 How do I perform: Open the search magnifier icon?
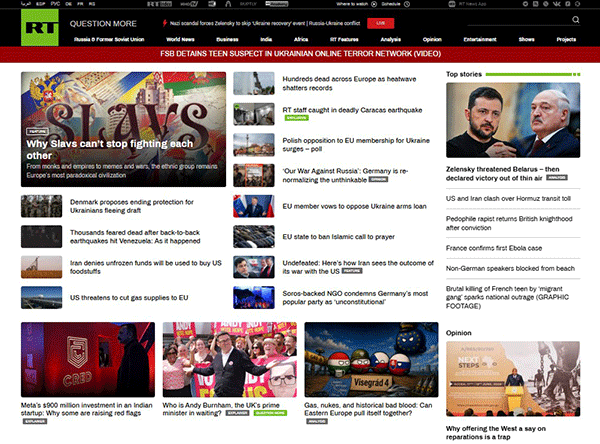(576, 20)
